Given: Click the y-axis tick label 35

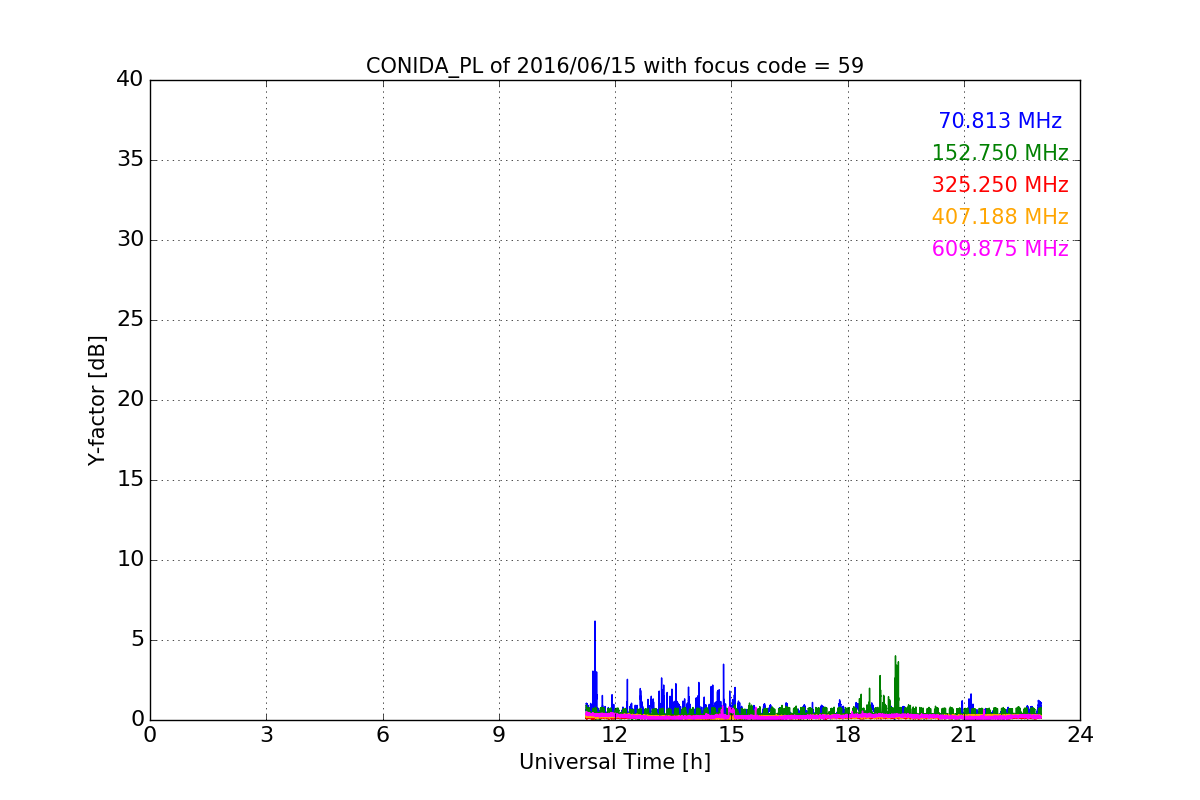Looking at the screenshot, I should pyautogui.click(x=130, y=160).
